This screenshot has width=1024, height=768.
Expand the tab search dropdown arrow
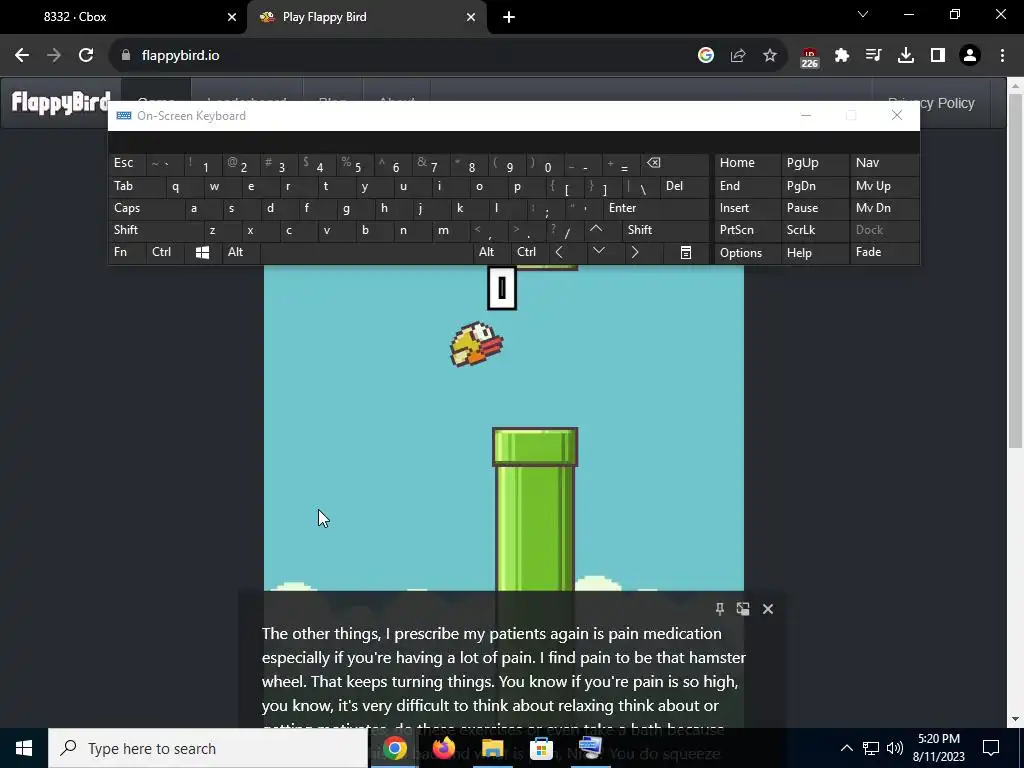point(863,14)
